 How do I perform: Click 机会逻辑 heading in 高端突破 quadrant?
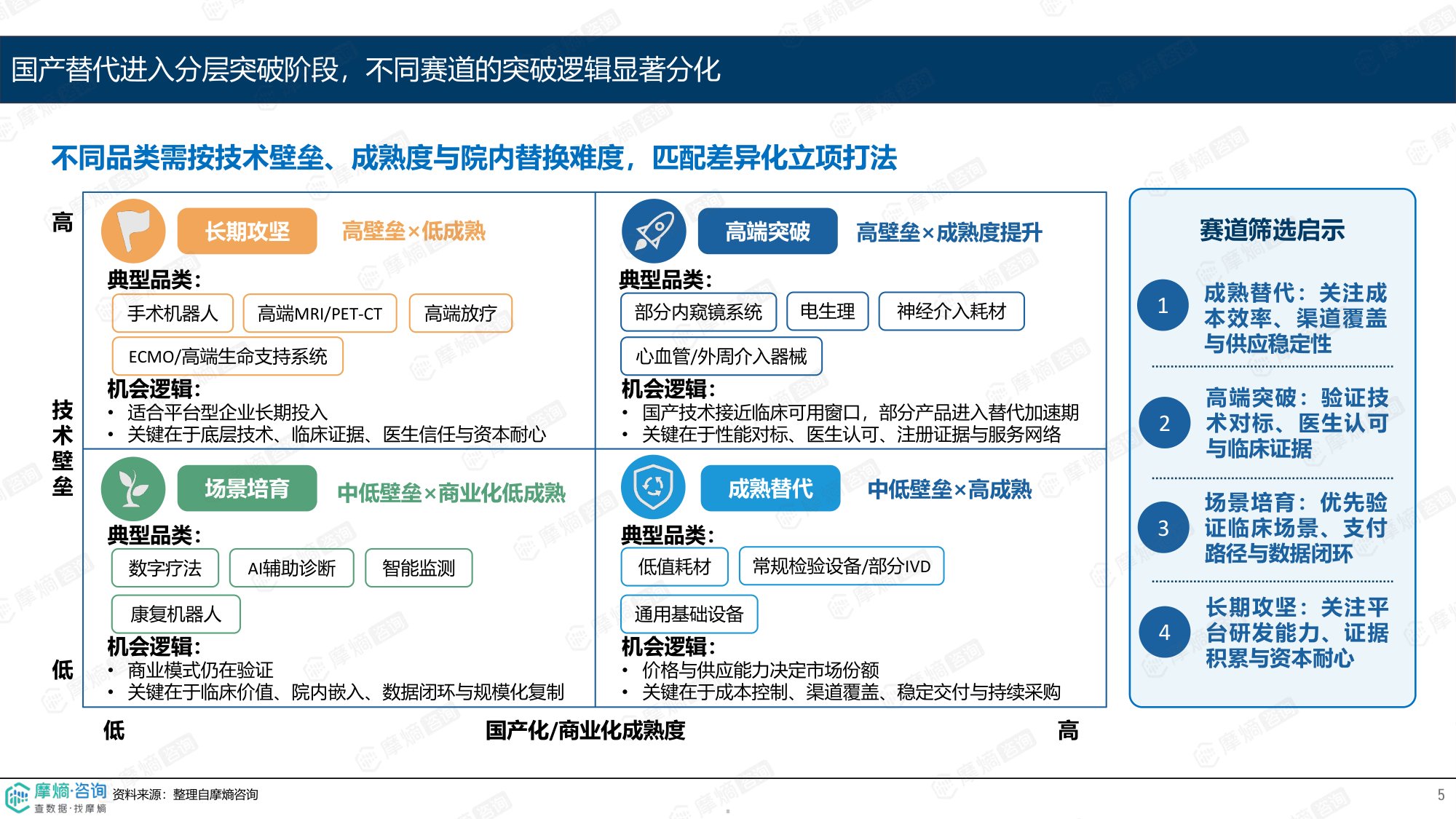(668, 389)
